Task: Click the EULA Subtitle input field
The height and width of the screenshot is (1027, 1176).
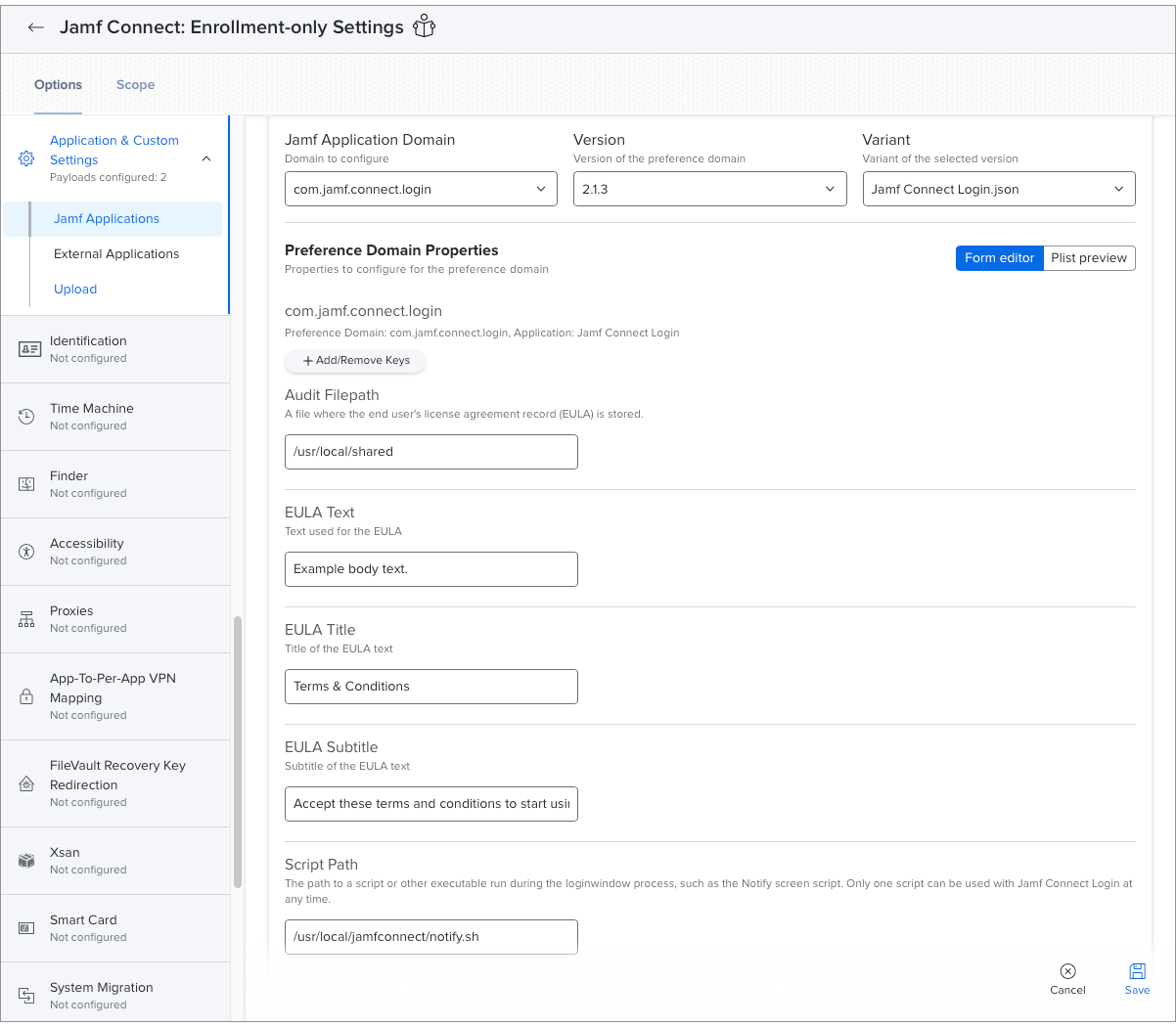Action: (x=431, y=804)
